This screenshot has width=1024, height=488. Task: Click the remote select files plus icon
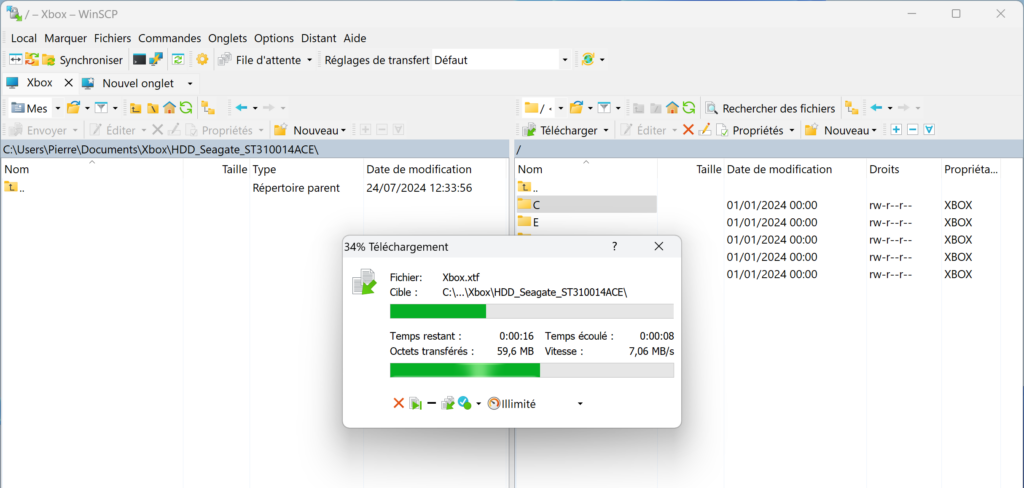tap(896, 130)
